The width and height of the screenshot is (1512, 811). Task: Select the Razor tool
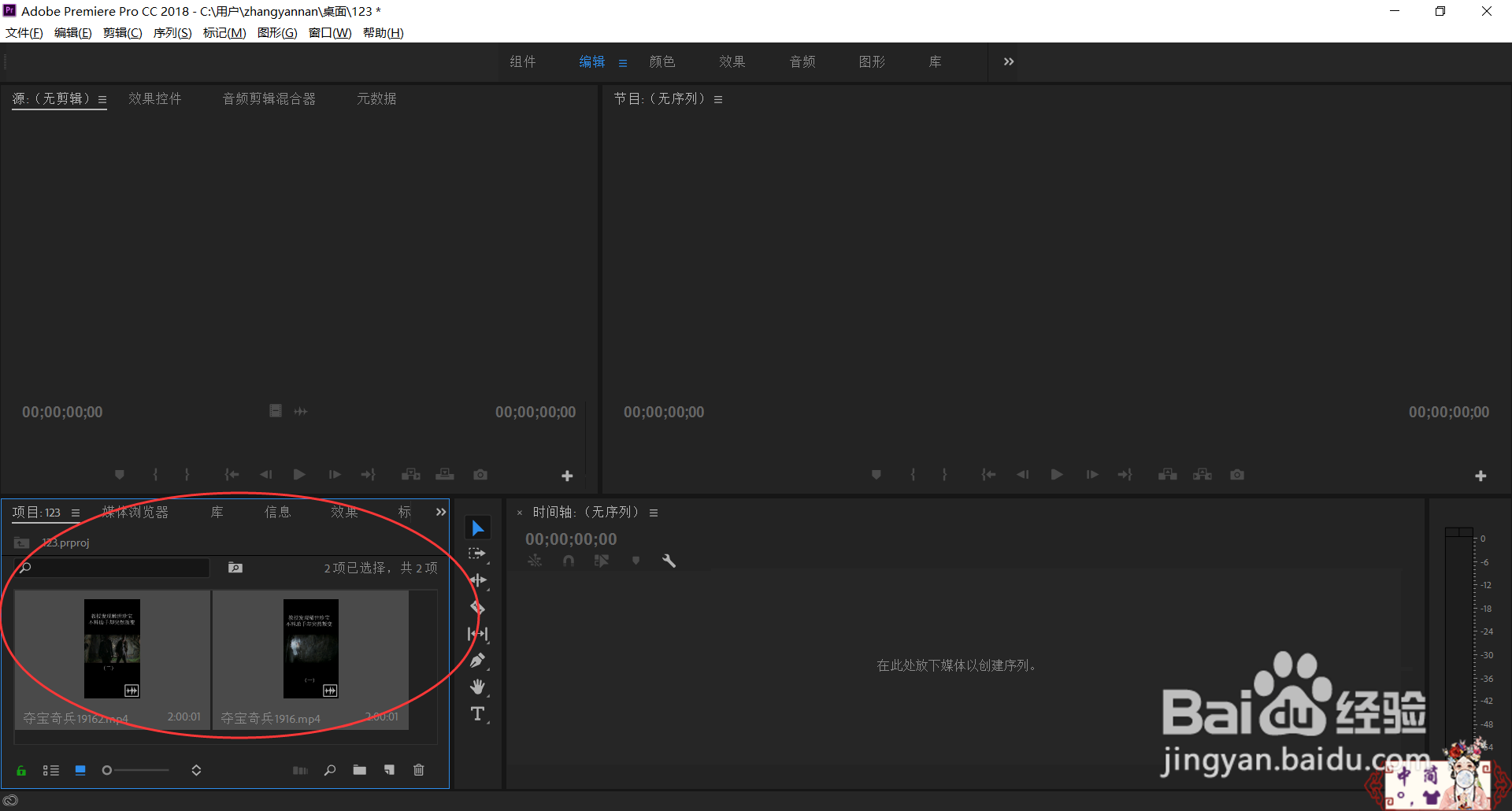[x=477, y=608]
